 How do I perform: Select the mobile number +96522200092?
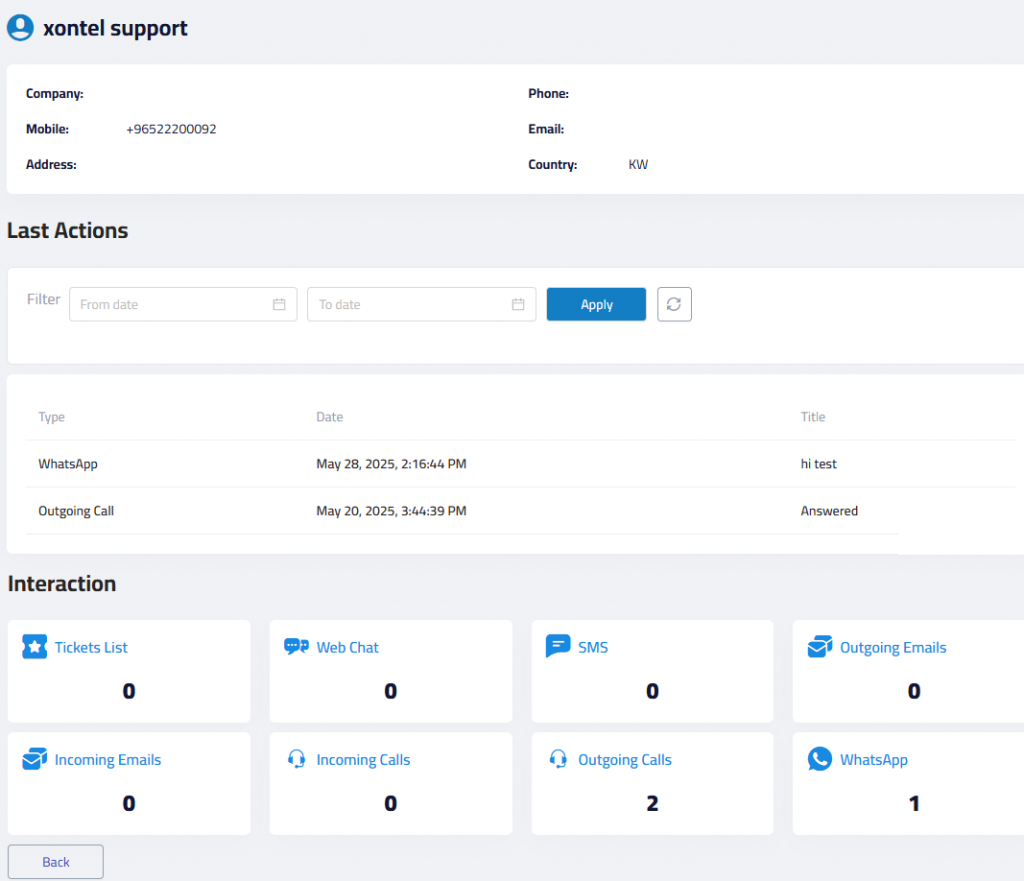[171, 129]
